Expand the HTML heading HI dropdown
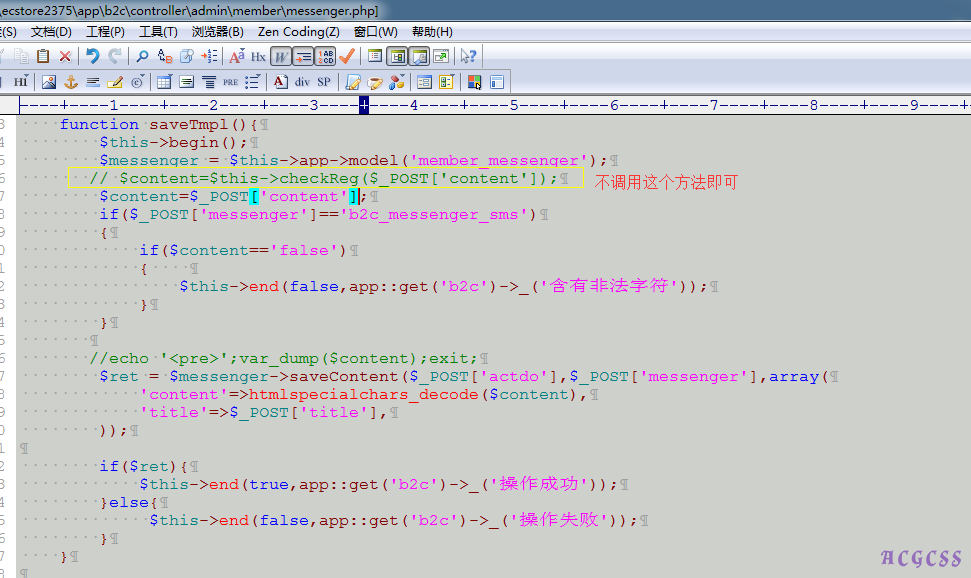 (x=21, y=82)
